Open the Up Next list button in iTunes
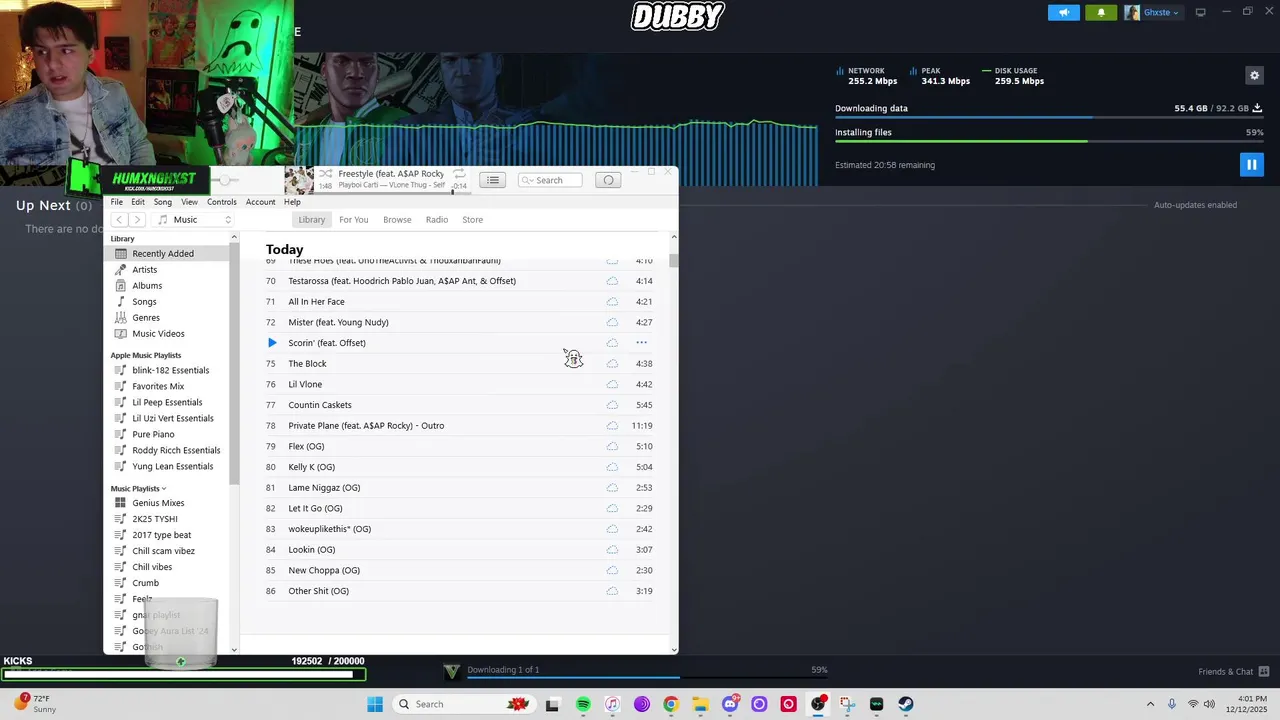 click(492, 180)
